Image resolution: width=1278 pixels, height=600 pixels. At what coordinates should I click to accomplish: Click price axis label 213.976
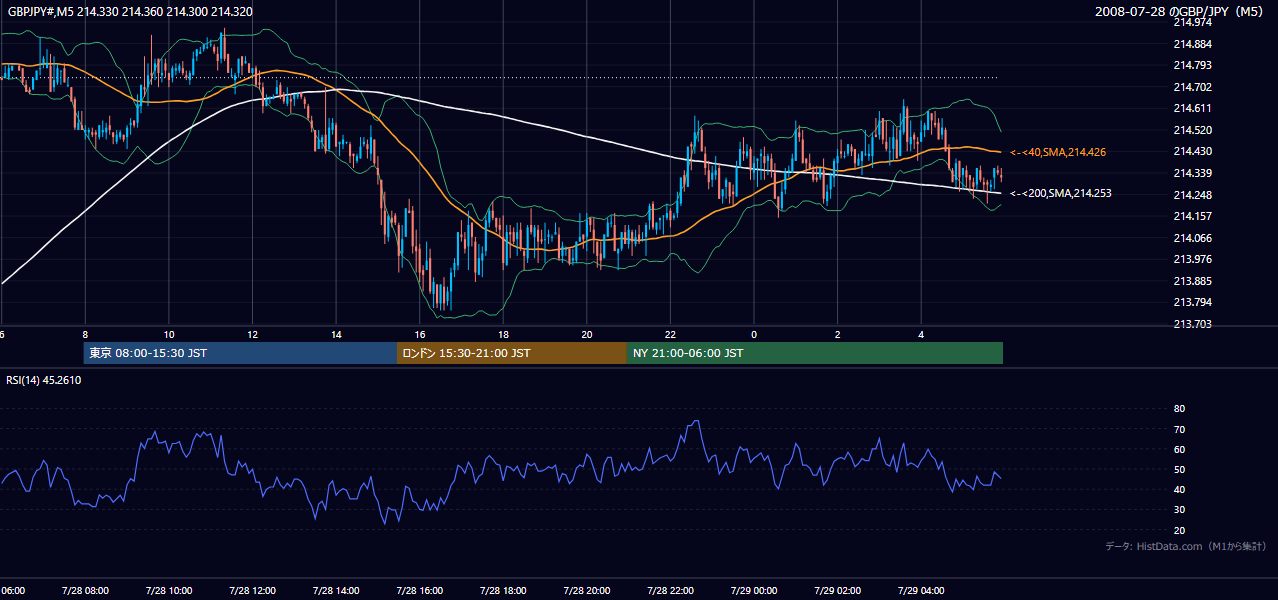pyautogui.click(x=1191, y=259)
